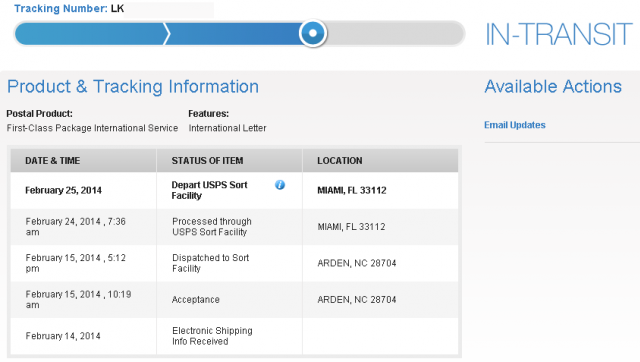Click the Dispatched to Sort Facility status
This screenshot has height=362, width=640.
pyautogui.click(x=210, y=263)
